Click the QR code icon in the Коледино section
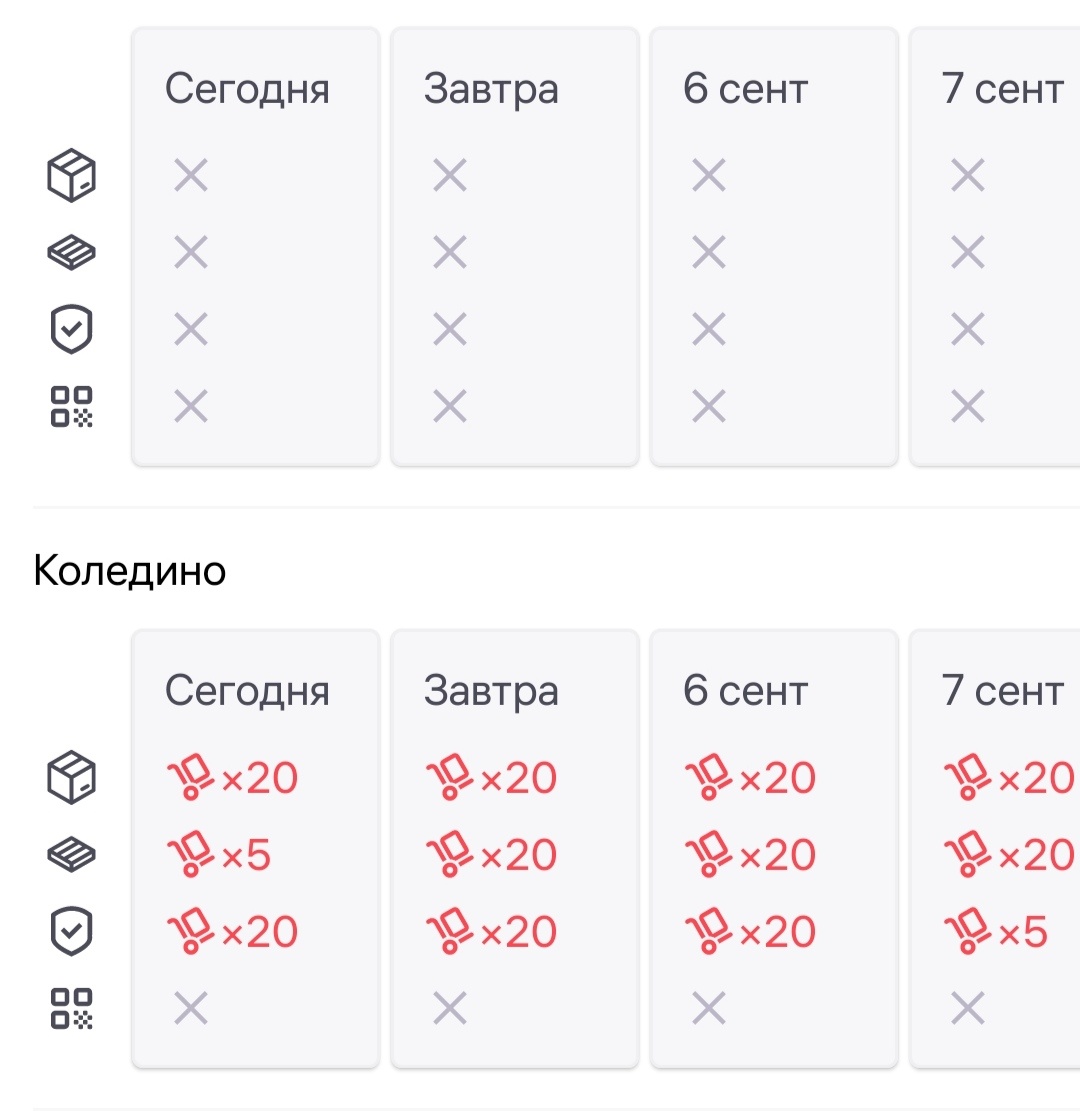Viewport: 1080px width, 1111px height. click(x=72, y=1008)
